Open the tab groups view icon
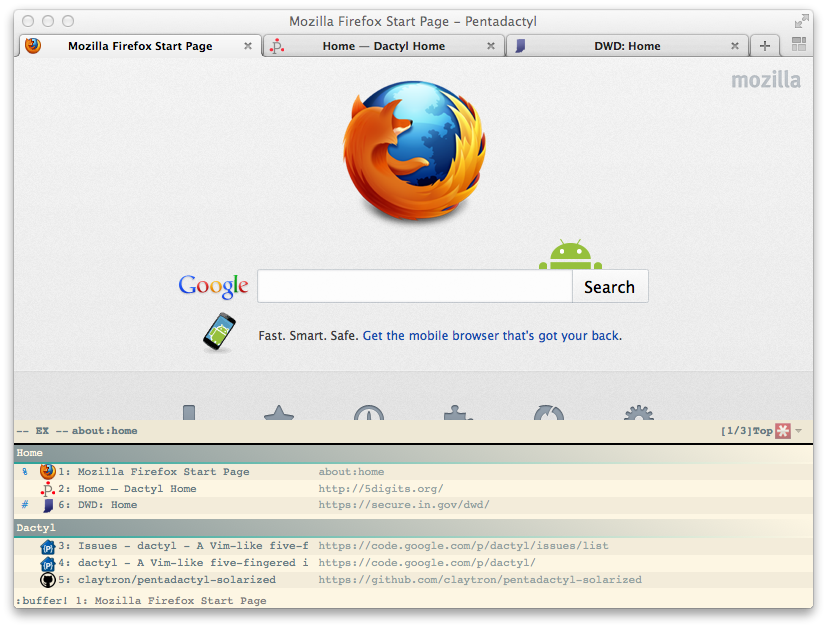Screen dimensions: 827x628 (x=799, y=44)
